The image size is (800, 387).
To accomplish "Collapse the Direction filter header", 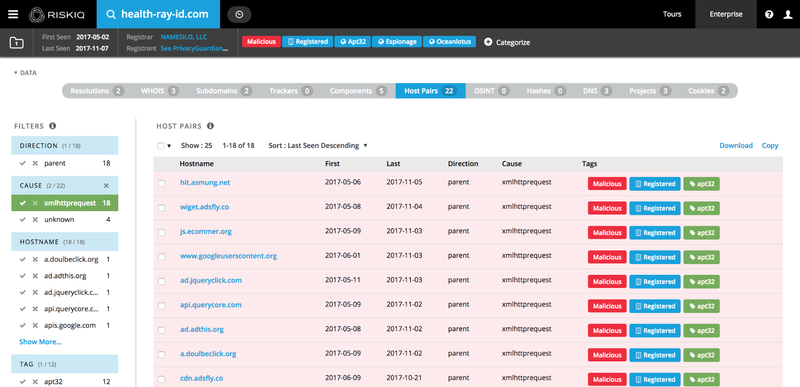I will 65,145.
